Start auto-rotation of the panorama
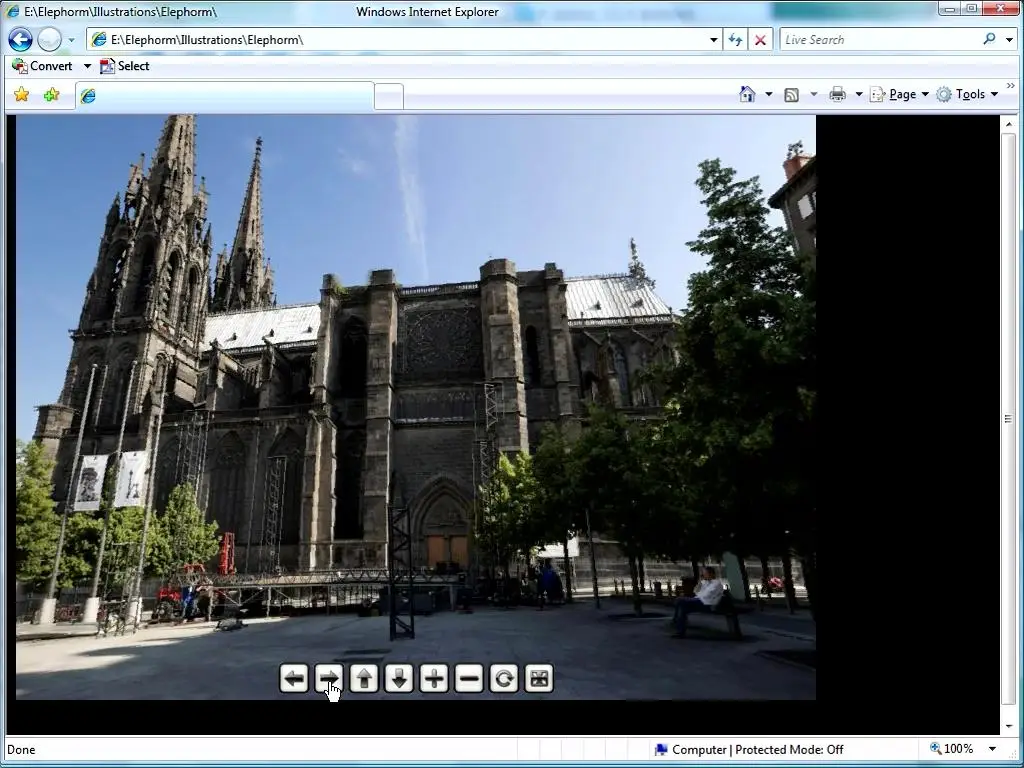1024x768 pixels. click(504, 679)
